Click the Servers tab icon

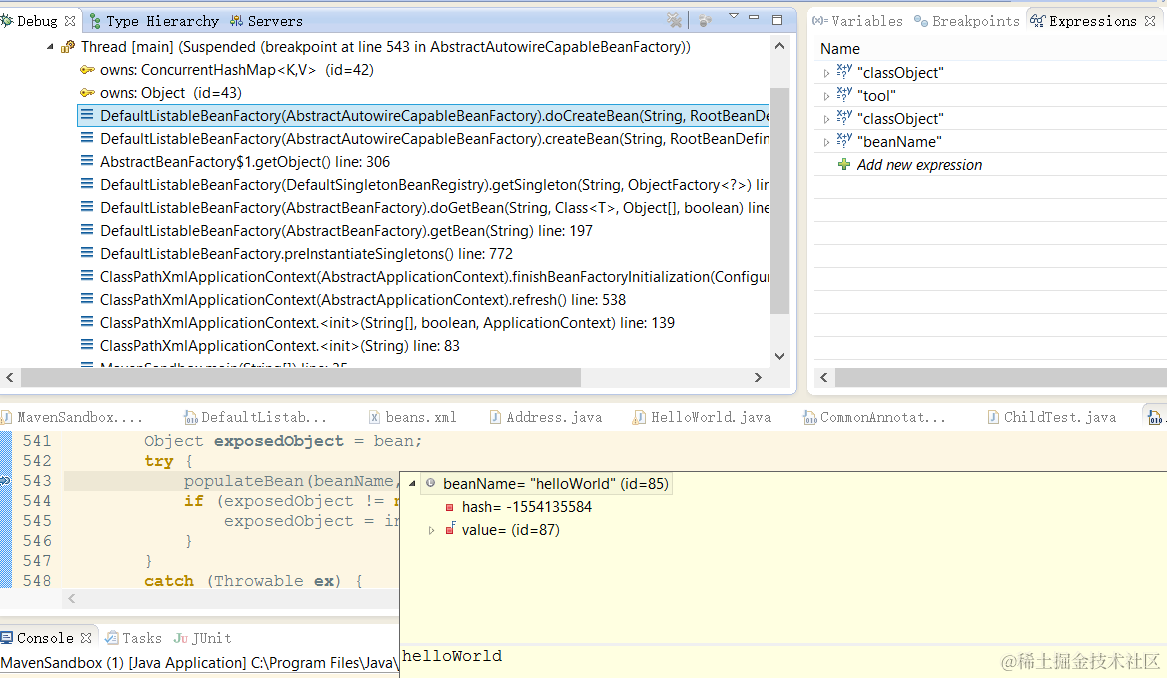(x=237, y=21)
